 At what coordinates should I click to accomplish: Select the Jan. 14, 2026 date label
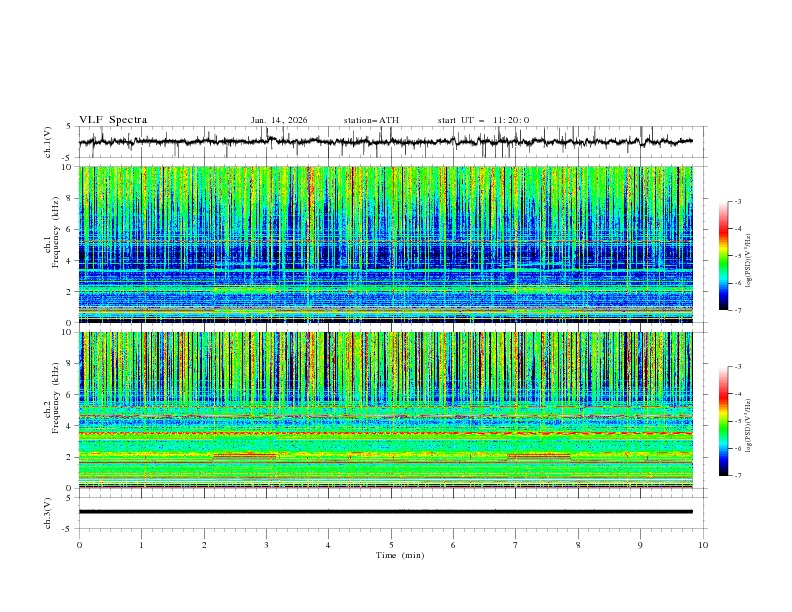(279, 120)
